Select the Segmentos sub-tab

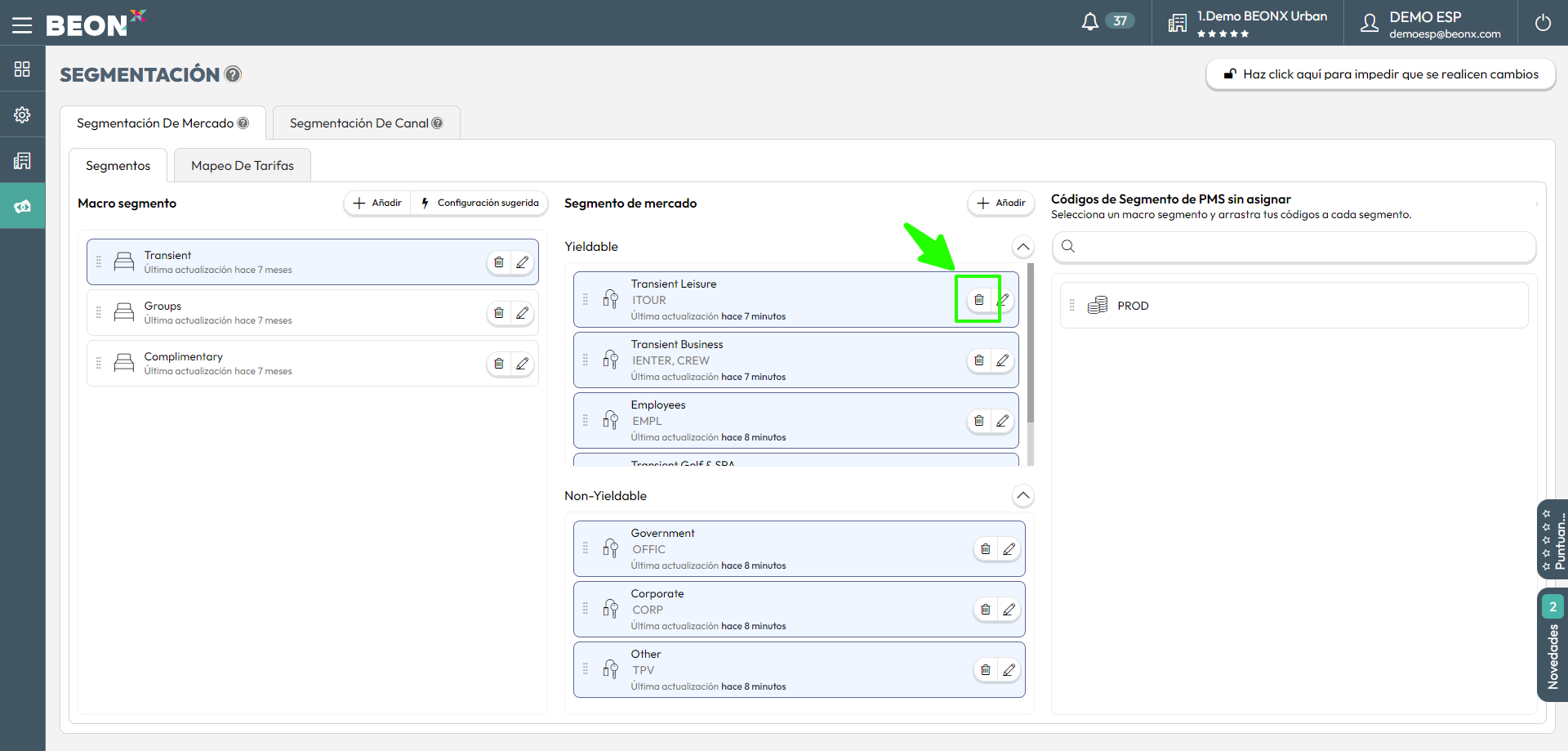[118, 166]
